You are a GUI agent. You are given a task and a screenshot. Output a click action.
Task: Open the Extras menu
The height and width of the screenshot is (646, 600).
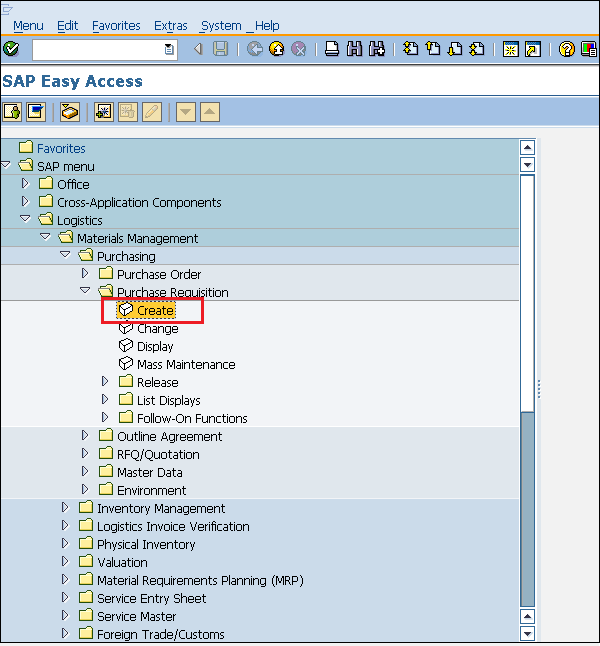click(x=170, y=26)
